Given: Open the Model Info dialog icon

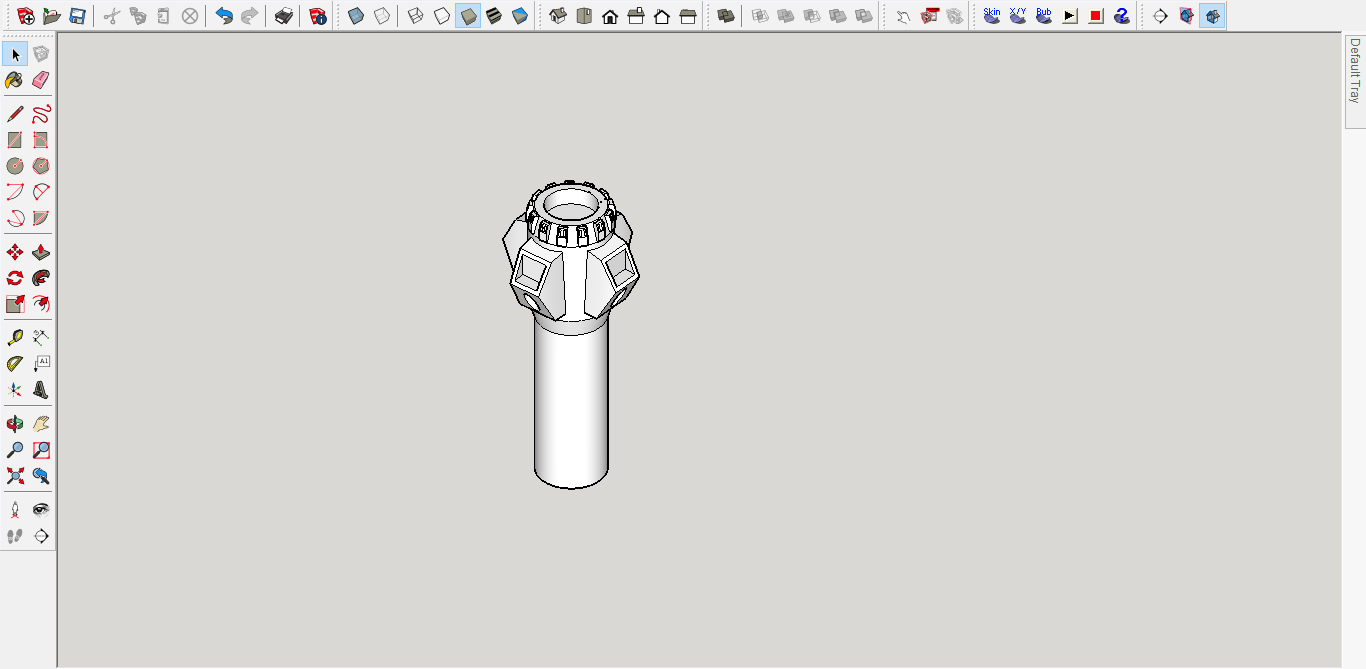Looking at the screenshot, I should coord(318,16).
